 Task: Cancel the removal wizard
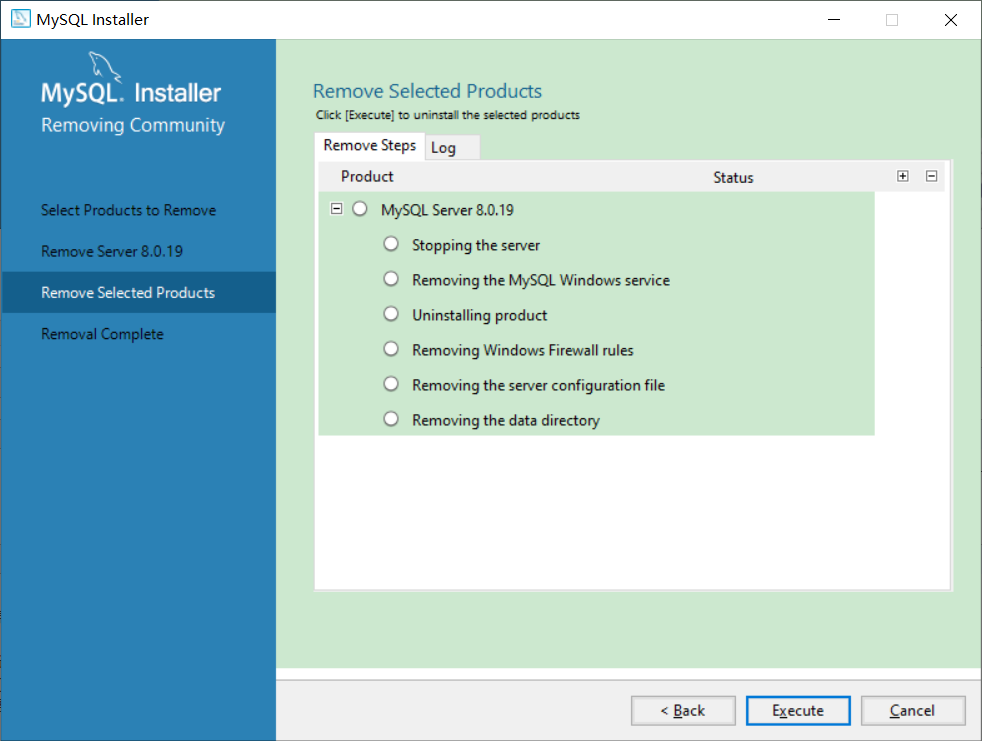pyautogui.click(x=912, y=710)
